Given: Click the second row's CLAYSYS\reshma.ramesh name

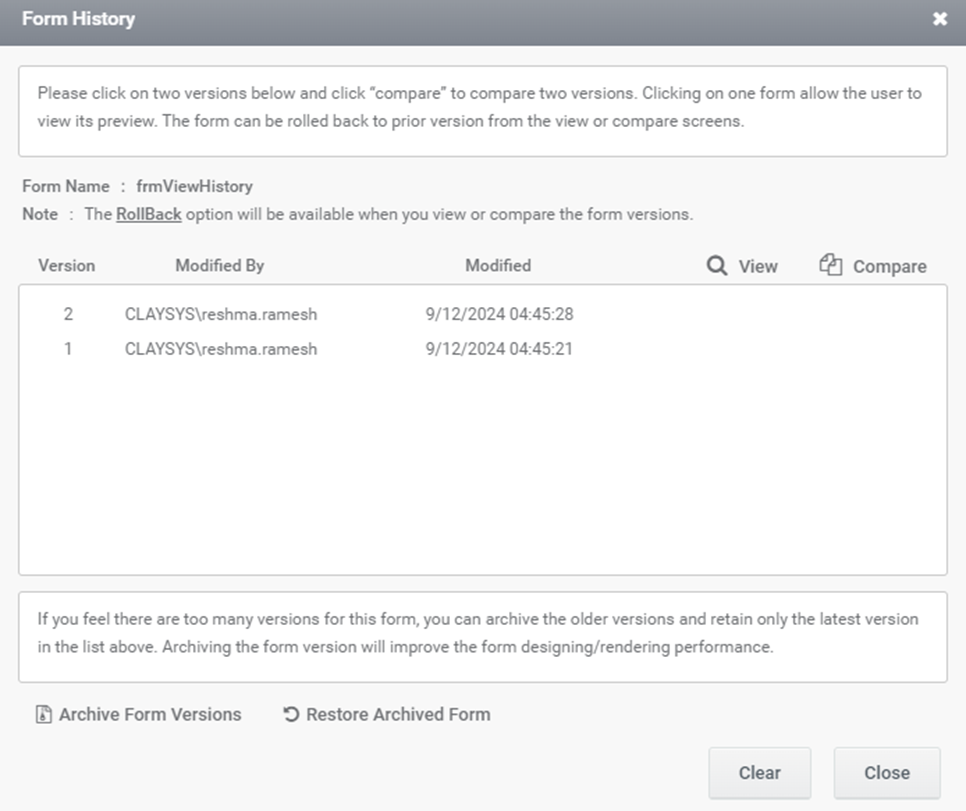Looking at the screenshot, I should 221,349.
